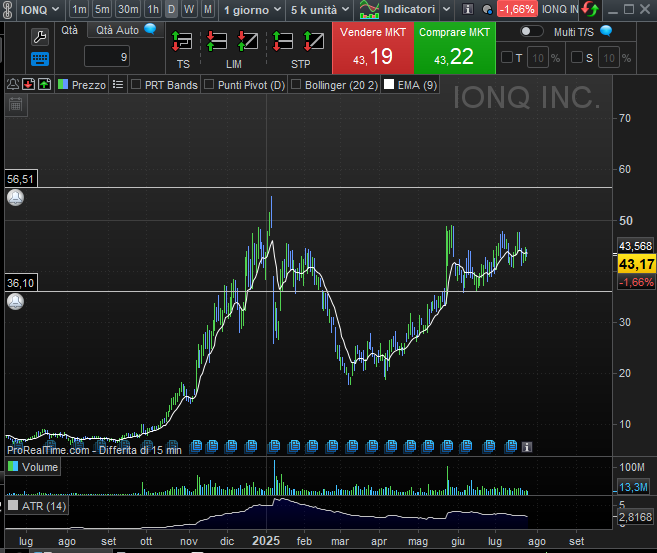Switch to the weekly W timeframe
This screenshot has width=657, height=553.
189,9
